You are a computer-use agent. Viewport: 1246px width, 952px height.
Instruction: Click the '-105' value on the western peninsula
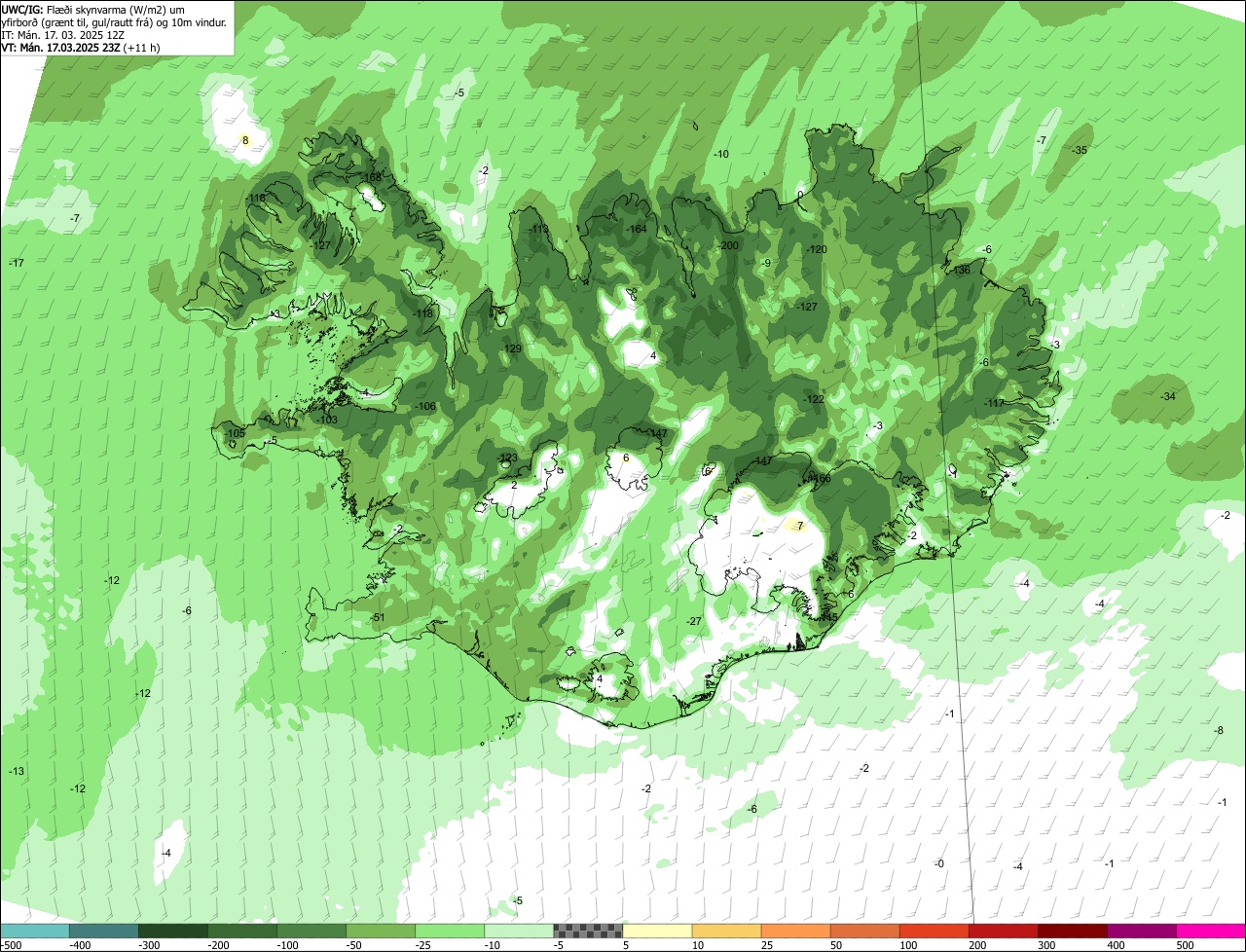tap(235, 433)
